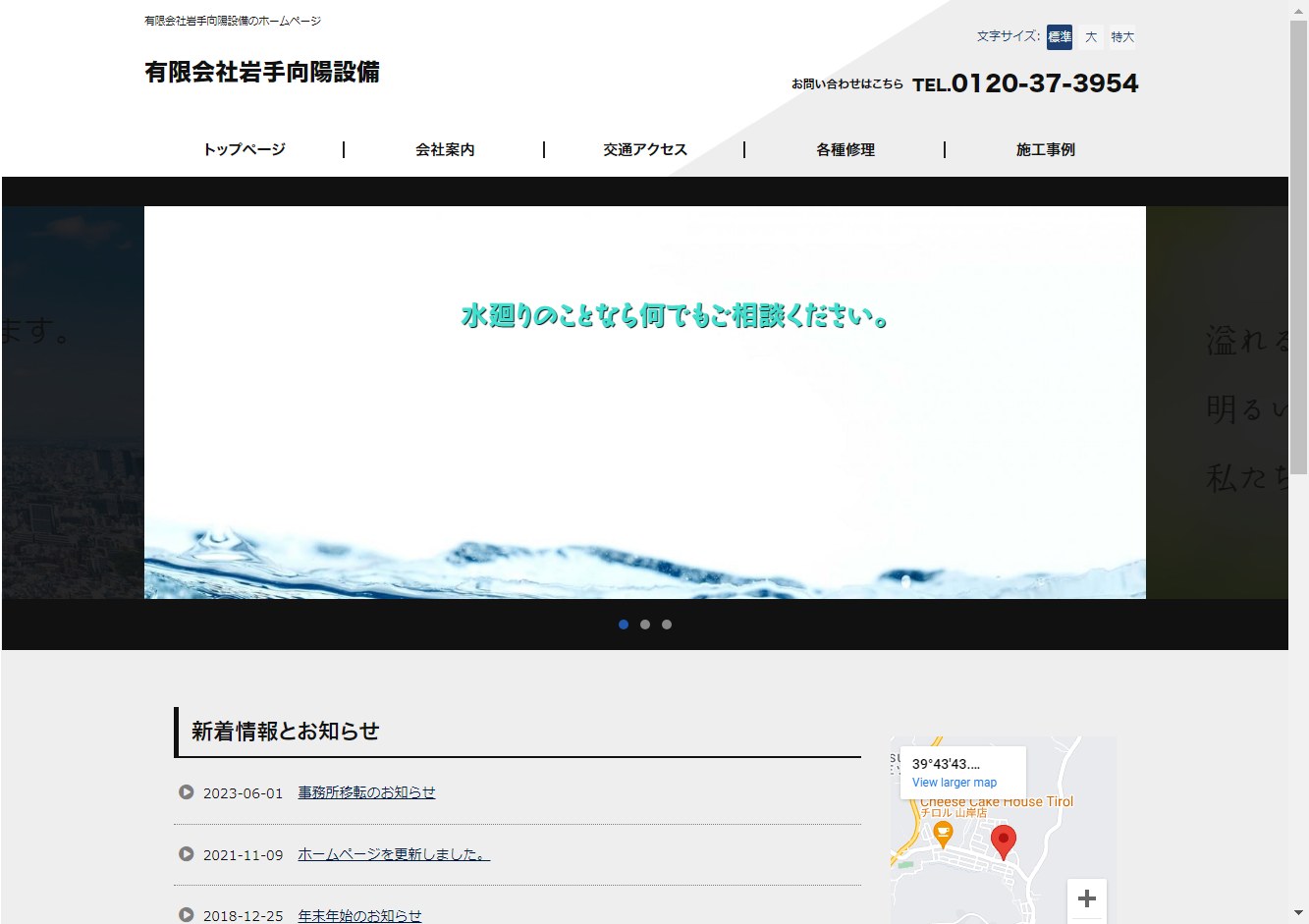
Task: Zoom in the map with plus button
Action: click(1086, 898)
